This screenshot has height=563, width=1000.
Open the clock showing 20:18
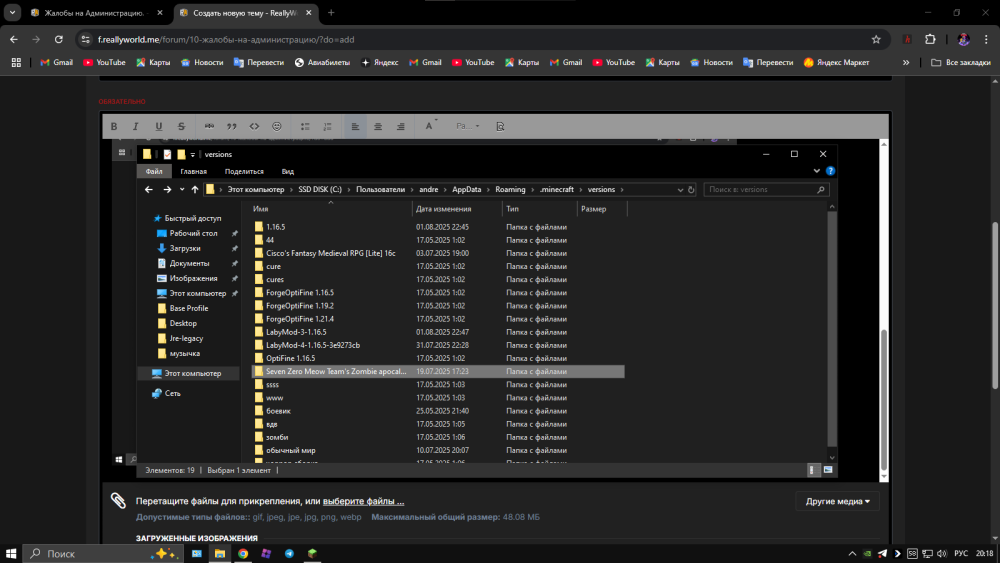984,553
